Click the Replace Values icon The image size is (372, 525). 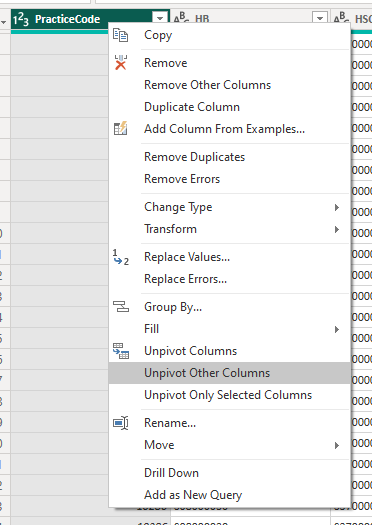click(121, 257)
